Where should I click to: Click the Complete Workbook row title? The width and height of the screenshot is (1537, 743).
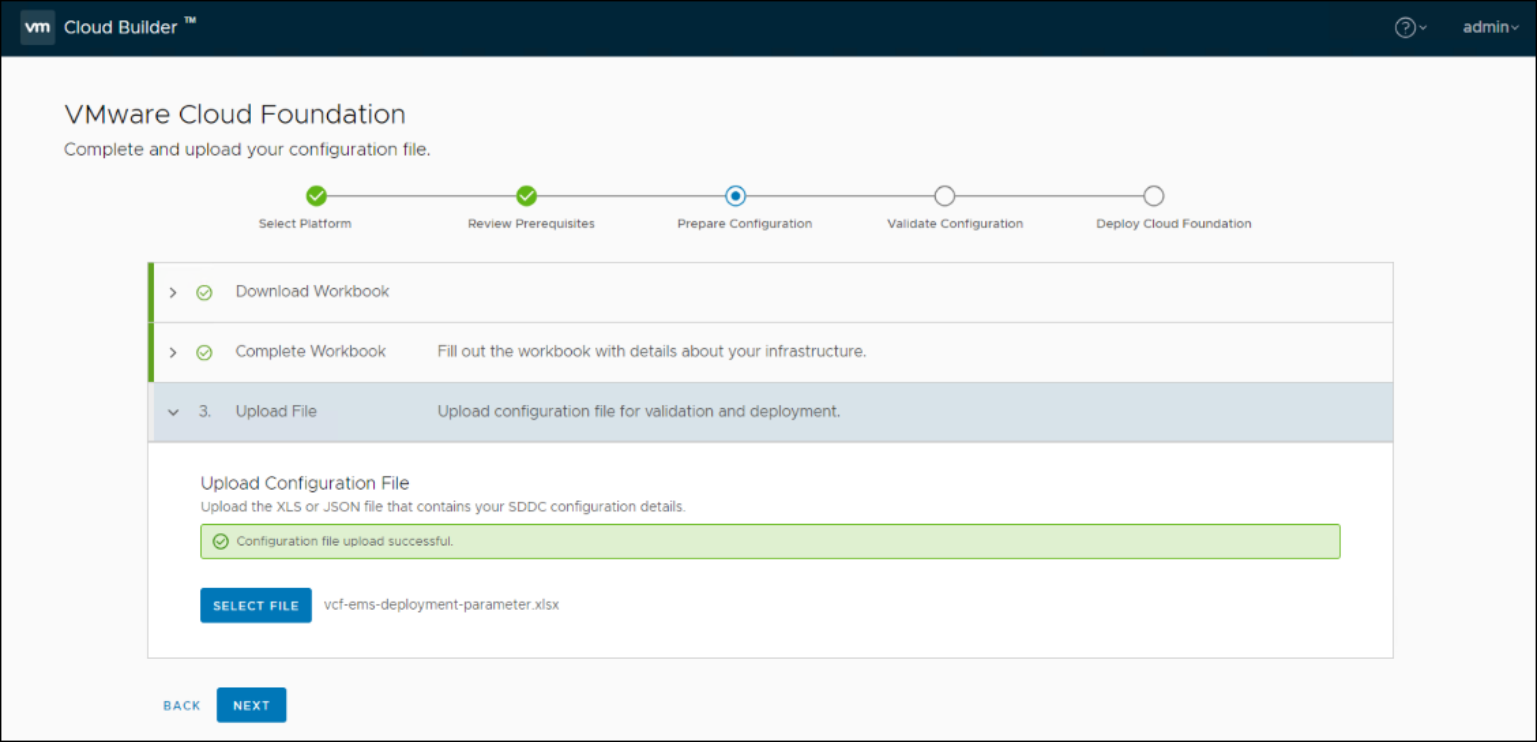(311, 352)
